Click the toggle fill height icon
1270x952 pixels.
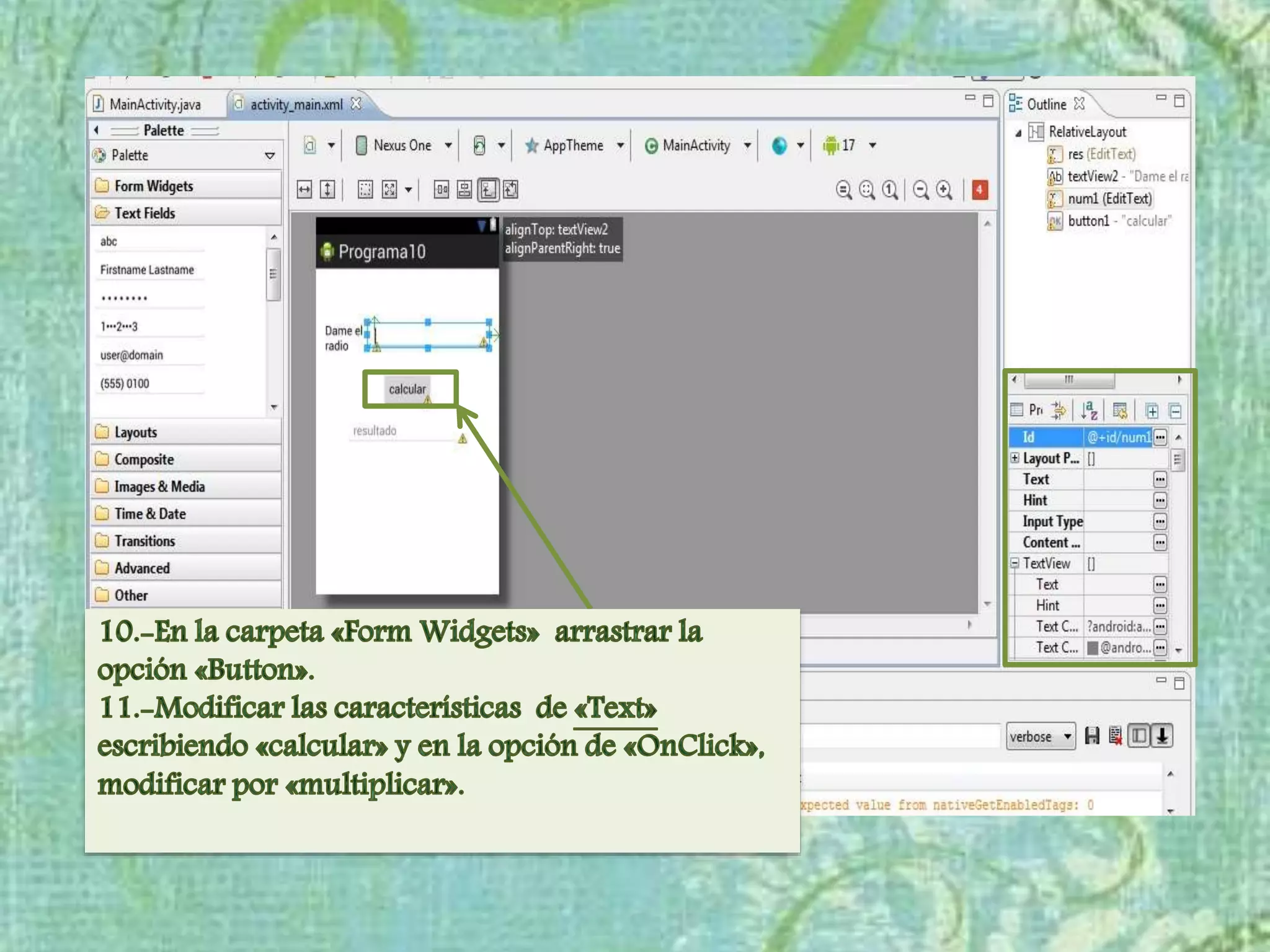tap(327, 190)
